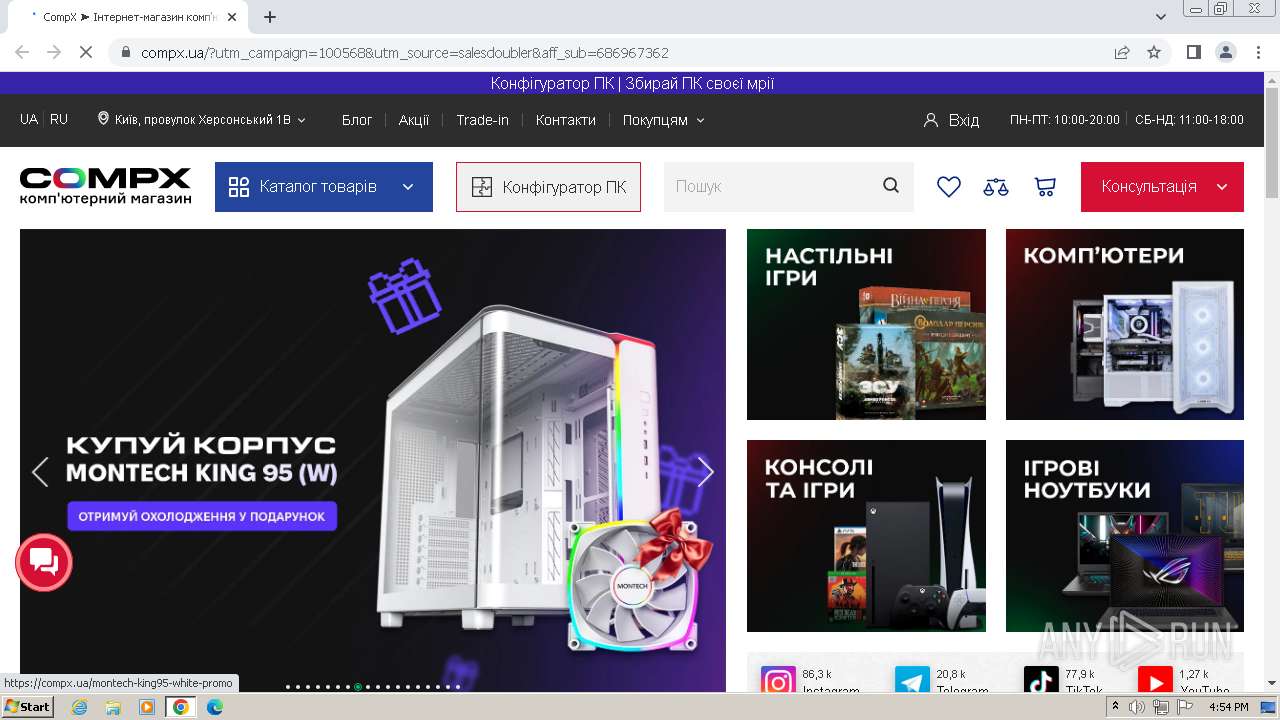The height and width of the screenshot is (720, 1280).
Task: Open the Instagram social icon
Action: pyautogui.click(x=778, y=682)
